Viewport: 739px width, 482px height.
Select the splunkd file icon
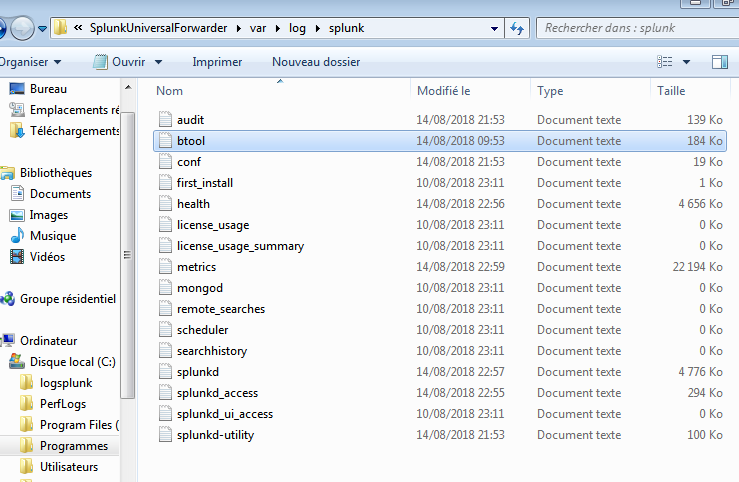pos(165,372)
